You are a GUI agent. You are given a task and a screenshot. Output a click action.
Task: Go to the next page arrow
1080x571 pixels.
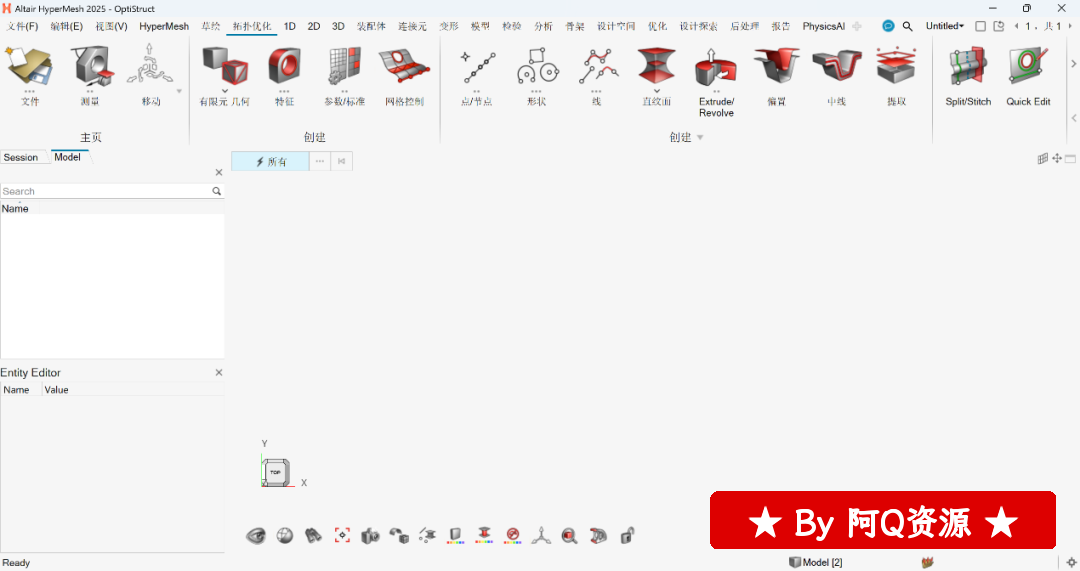(x=1070, y=26)
